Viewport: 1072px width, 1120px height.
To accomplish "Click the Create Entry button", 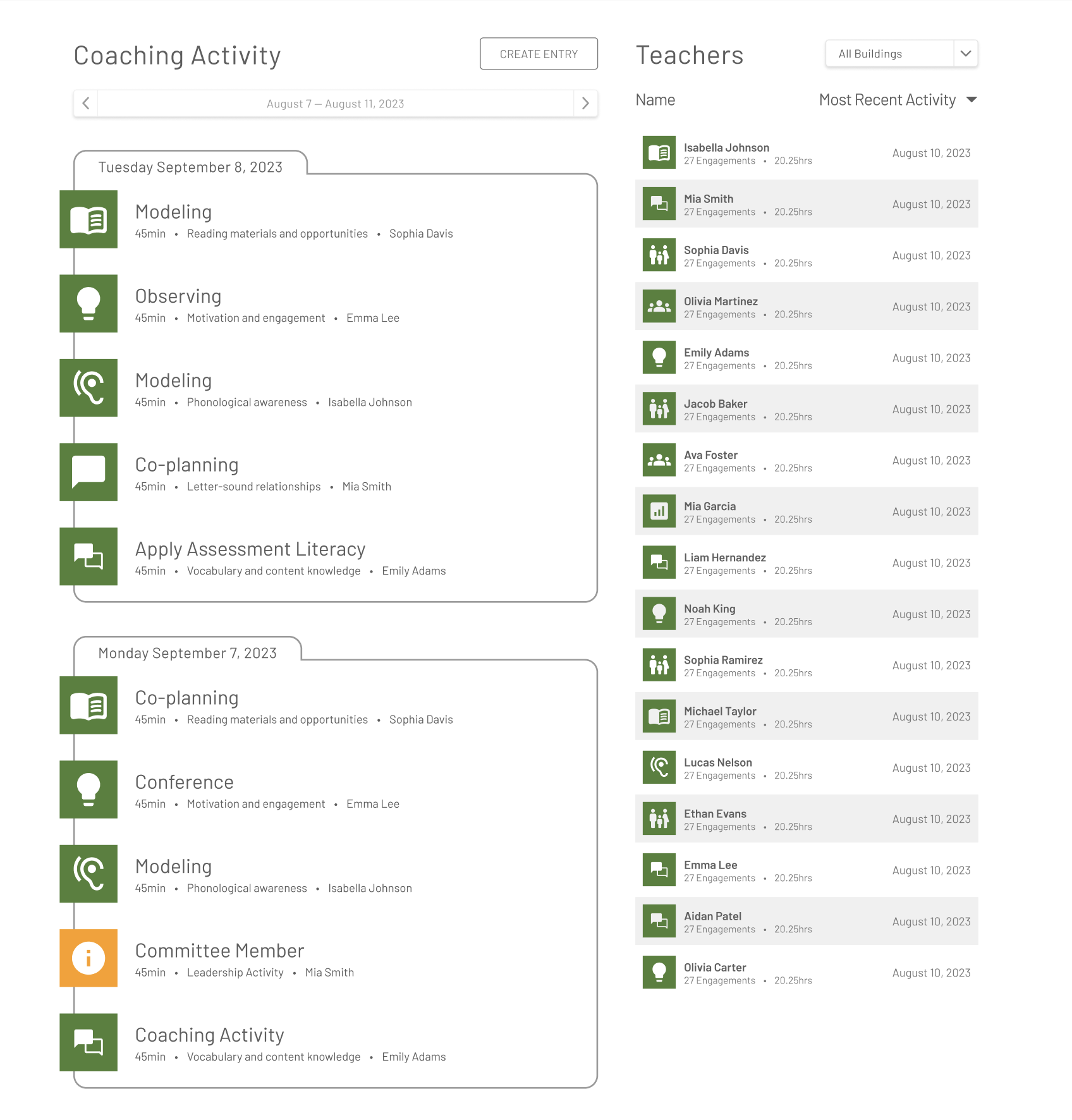I will click(x=539, y=54).
